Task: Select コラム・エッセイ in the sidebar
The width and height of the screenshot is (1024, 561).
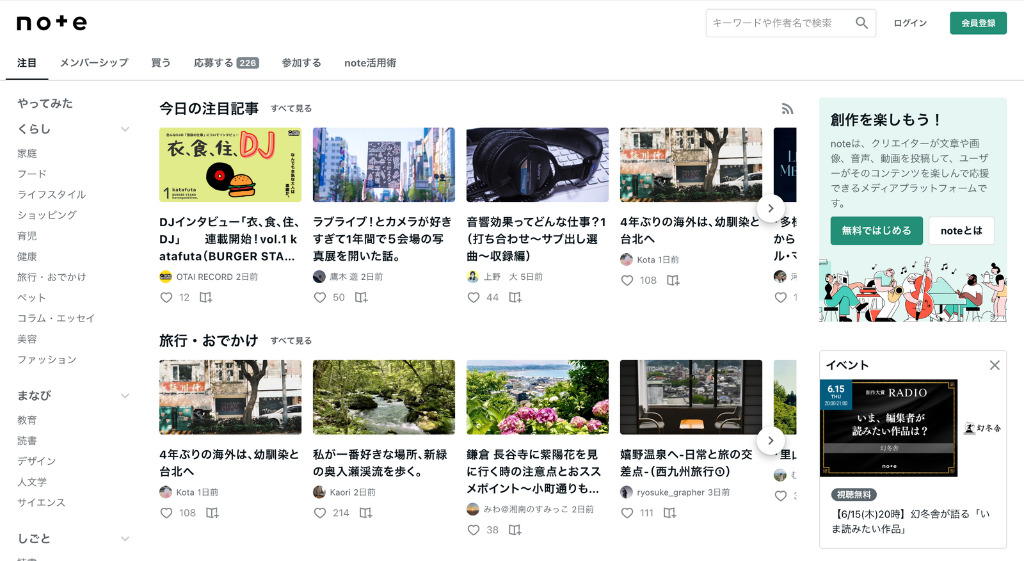Action: pos(56,318)
